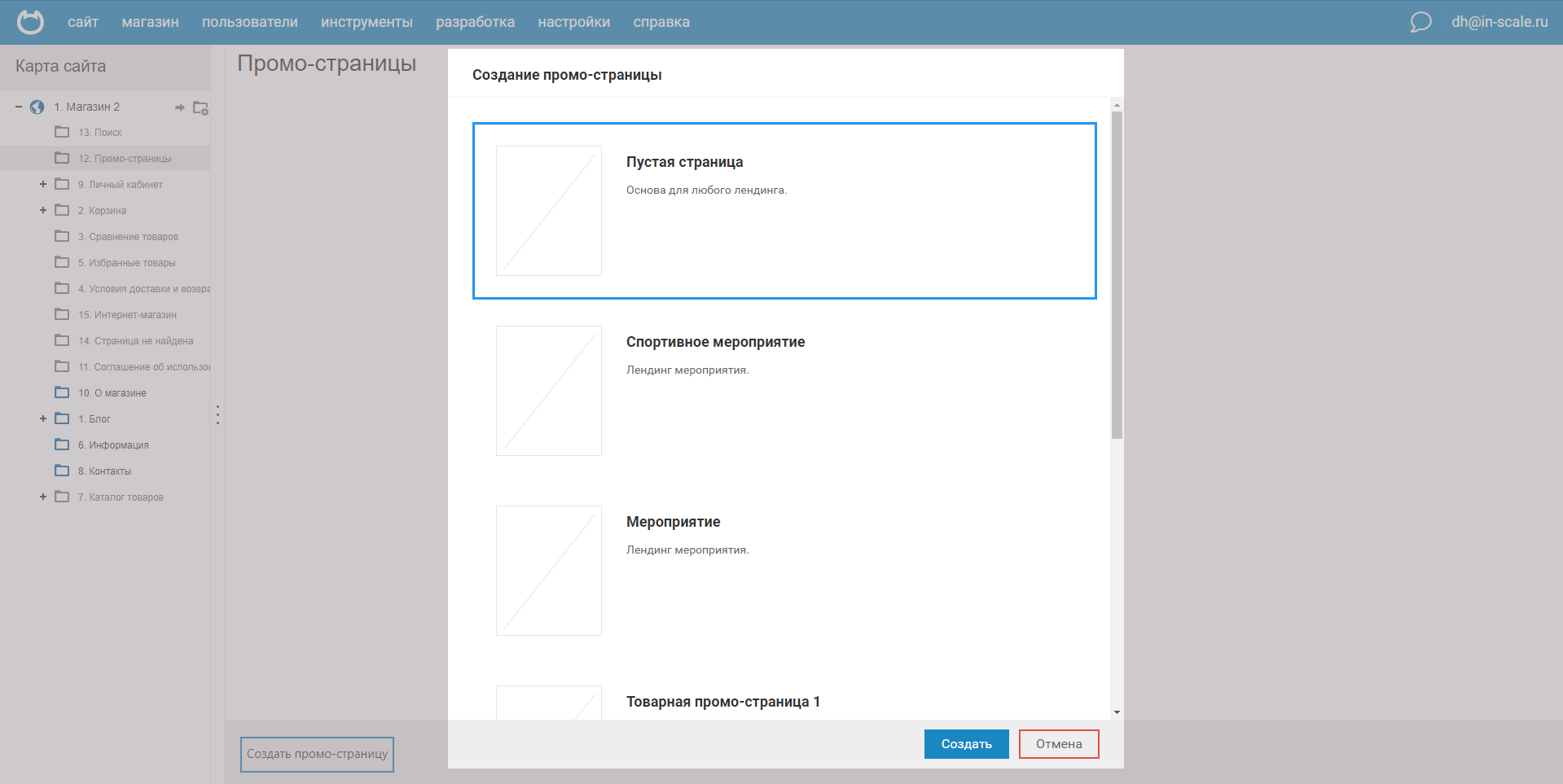Screen dimensions: 1563x784
Task: Click the globe icon beside Магазин 2
Action: 37,107
